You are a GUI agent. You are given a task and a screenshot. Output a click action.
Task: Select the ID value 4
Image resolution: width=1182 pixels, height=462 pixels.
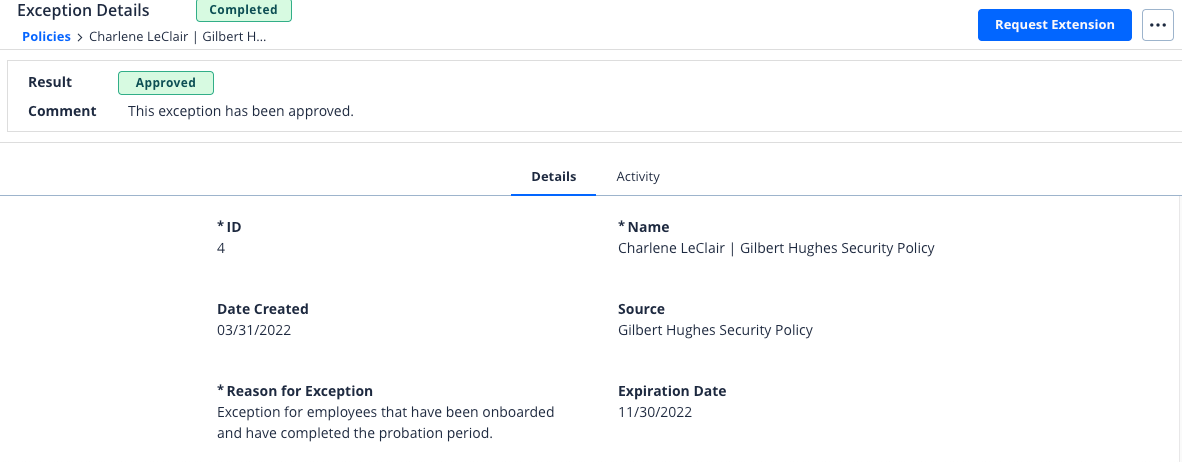point(221,248)
